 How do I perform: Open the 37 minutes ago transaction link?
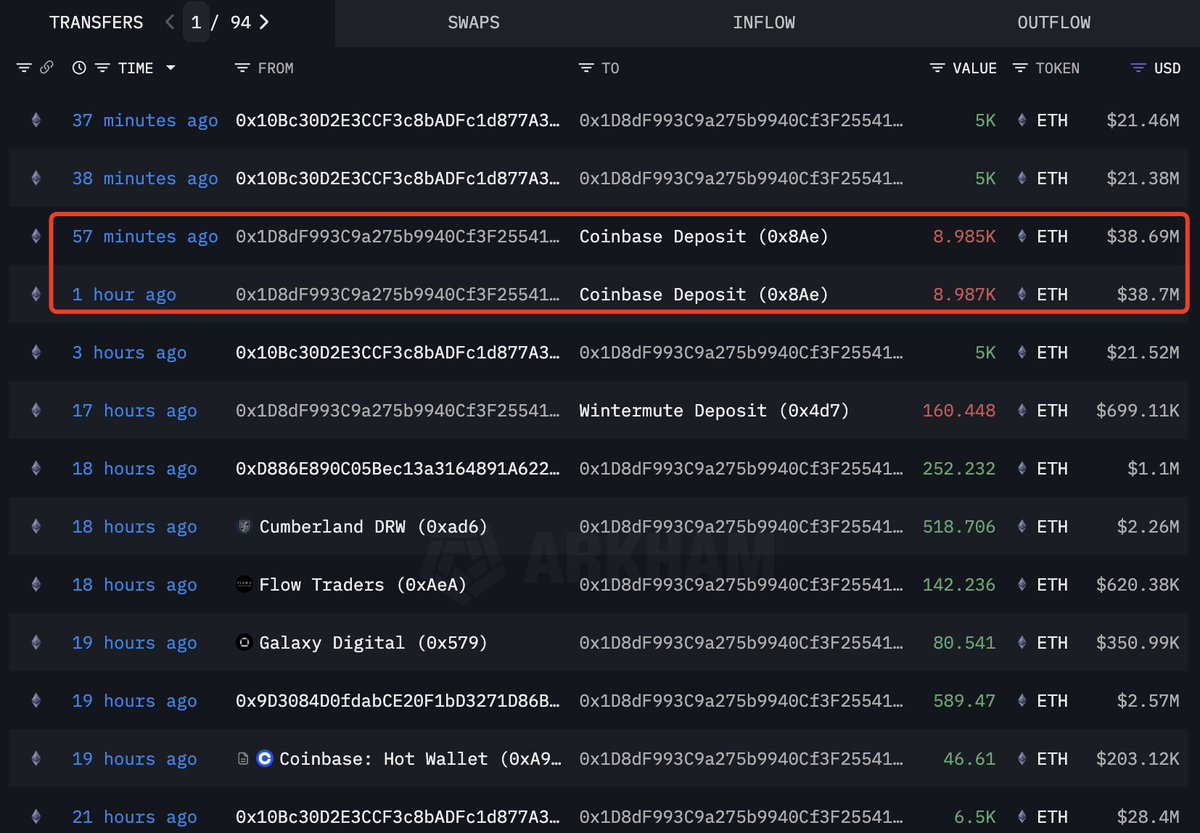pyautogui.click(x=145, y=120)
